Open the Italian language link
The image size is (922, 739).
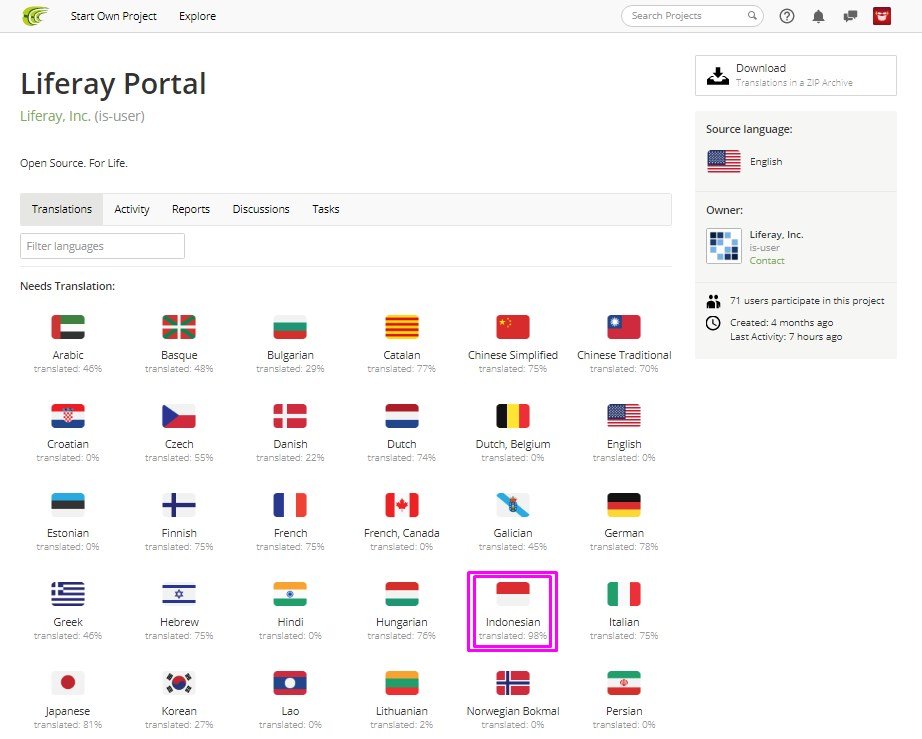click(624, 622)
